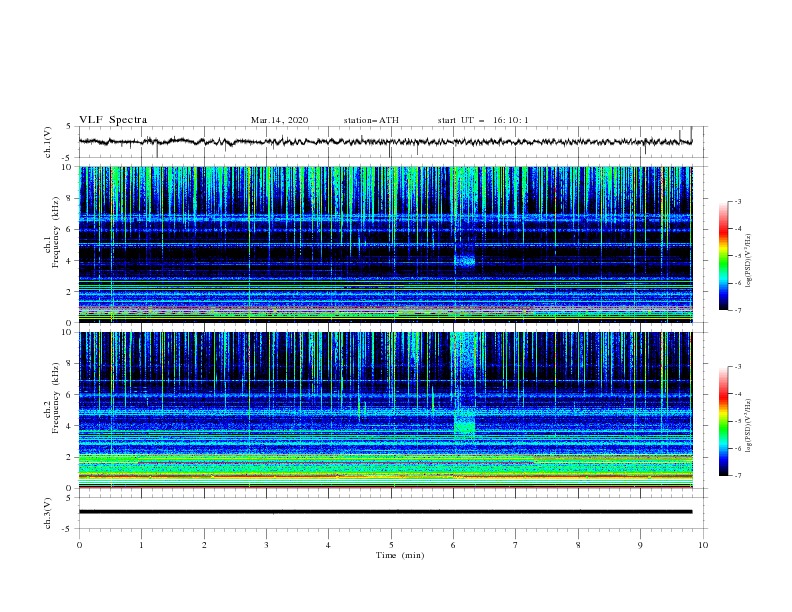The width and height of the screenshot is (792, 612).
Task: Select the "start UT = 16:10:1" text
Action: click(483, 120)
